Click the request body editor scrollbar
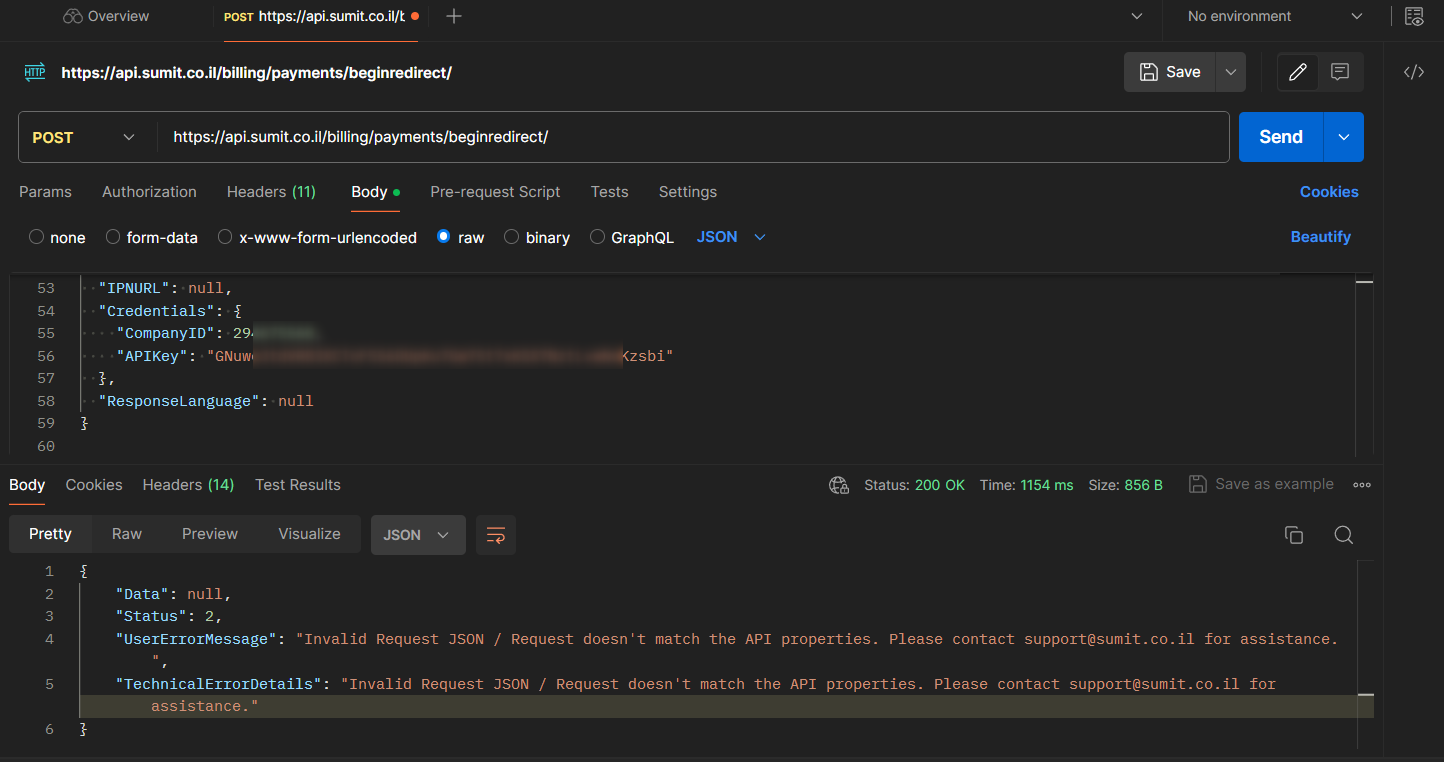Viewport: 1444px width, 762px height. (1364, 365)
